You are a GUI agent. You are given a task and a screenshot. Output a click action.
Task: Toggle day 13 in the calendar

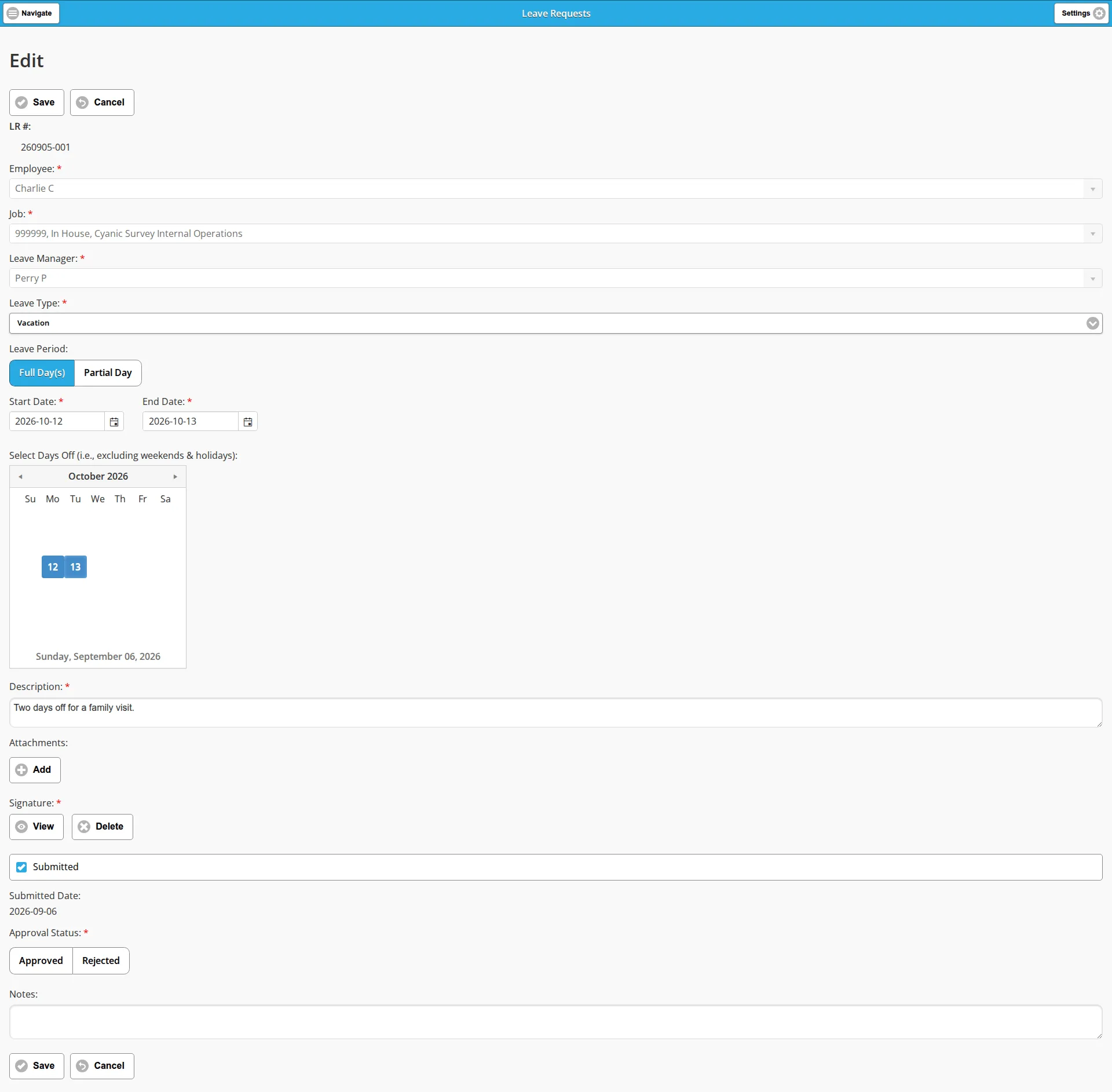pos(75,567)
